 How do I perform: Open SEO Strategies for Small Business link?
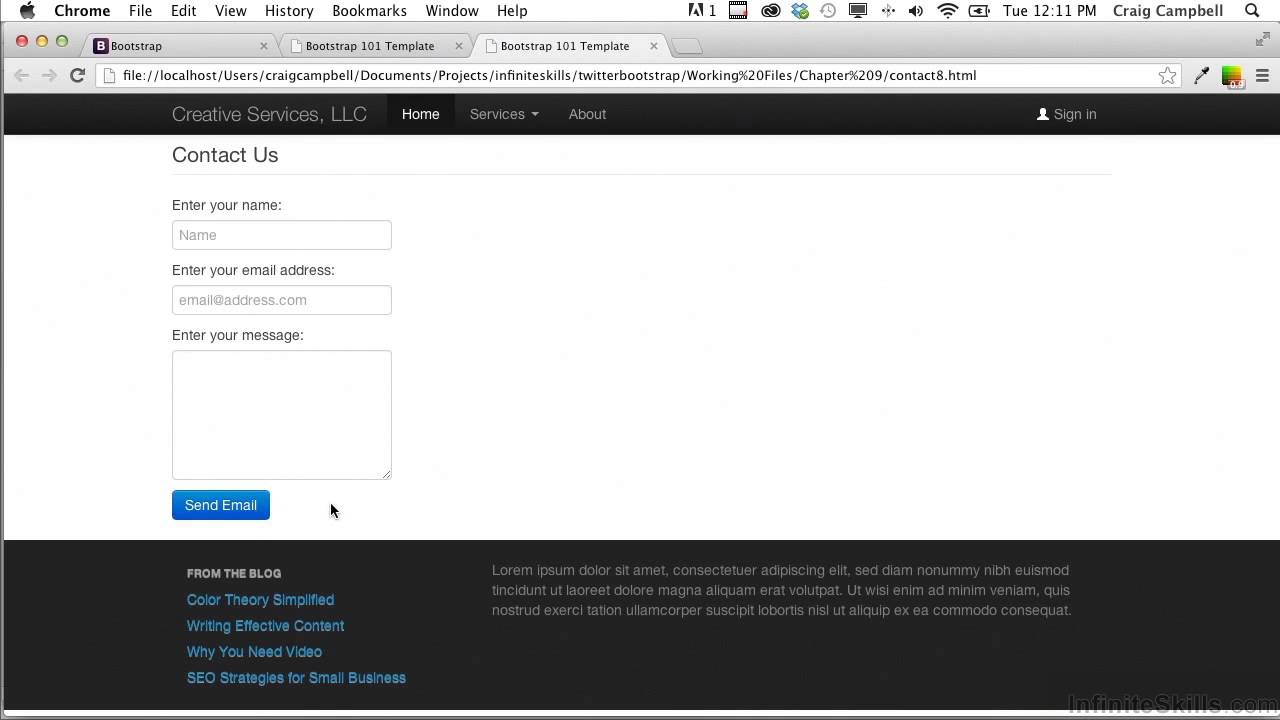coord(296,678)
